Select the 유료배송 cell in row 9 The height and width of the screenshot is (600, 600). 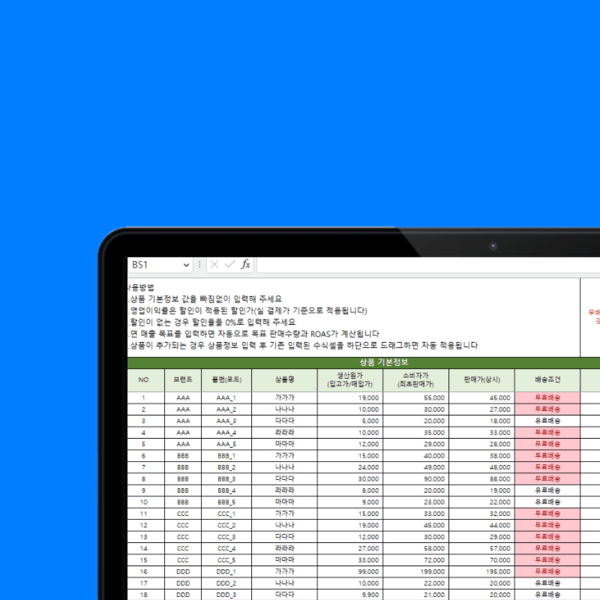click(548, 491)
